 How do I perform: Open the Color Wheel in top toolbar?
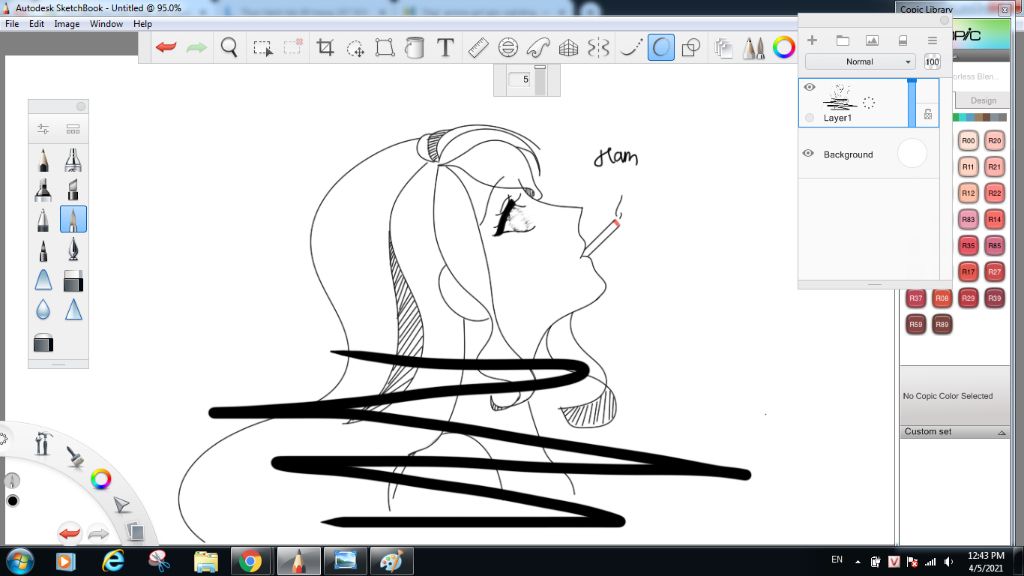pos(784,47)
